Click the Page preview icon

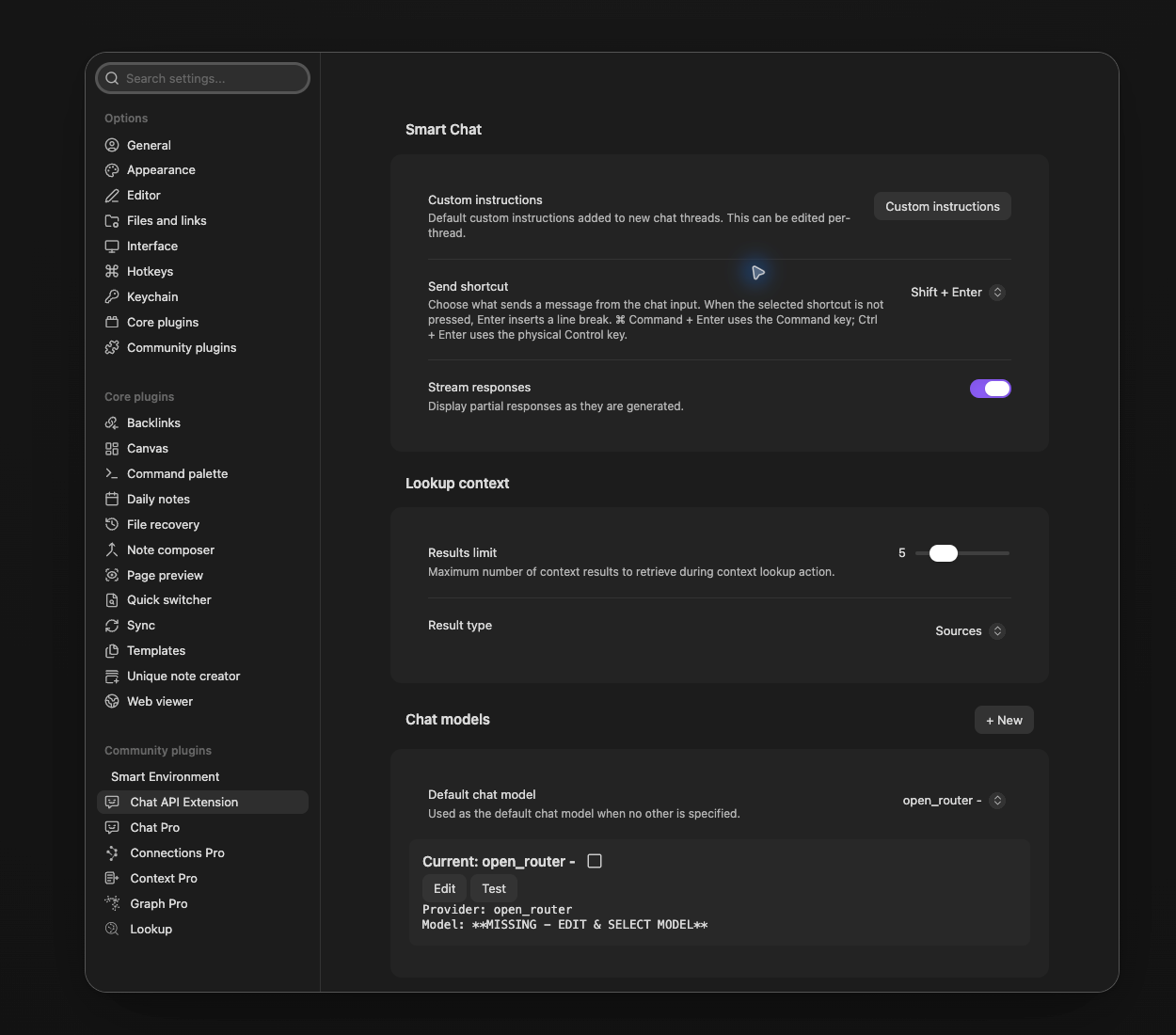[112, 576]
